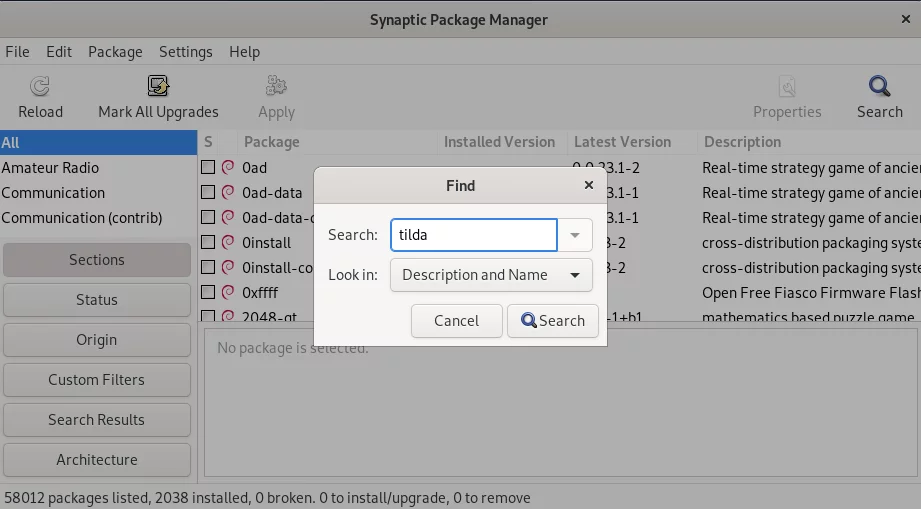Sort by Description column header

click(809, 142)
